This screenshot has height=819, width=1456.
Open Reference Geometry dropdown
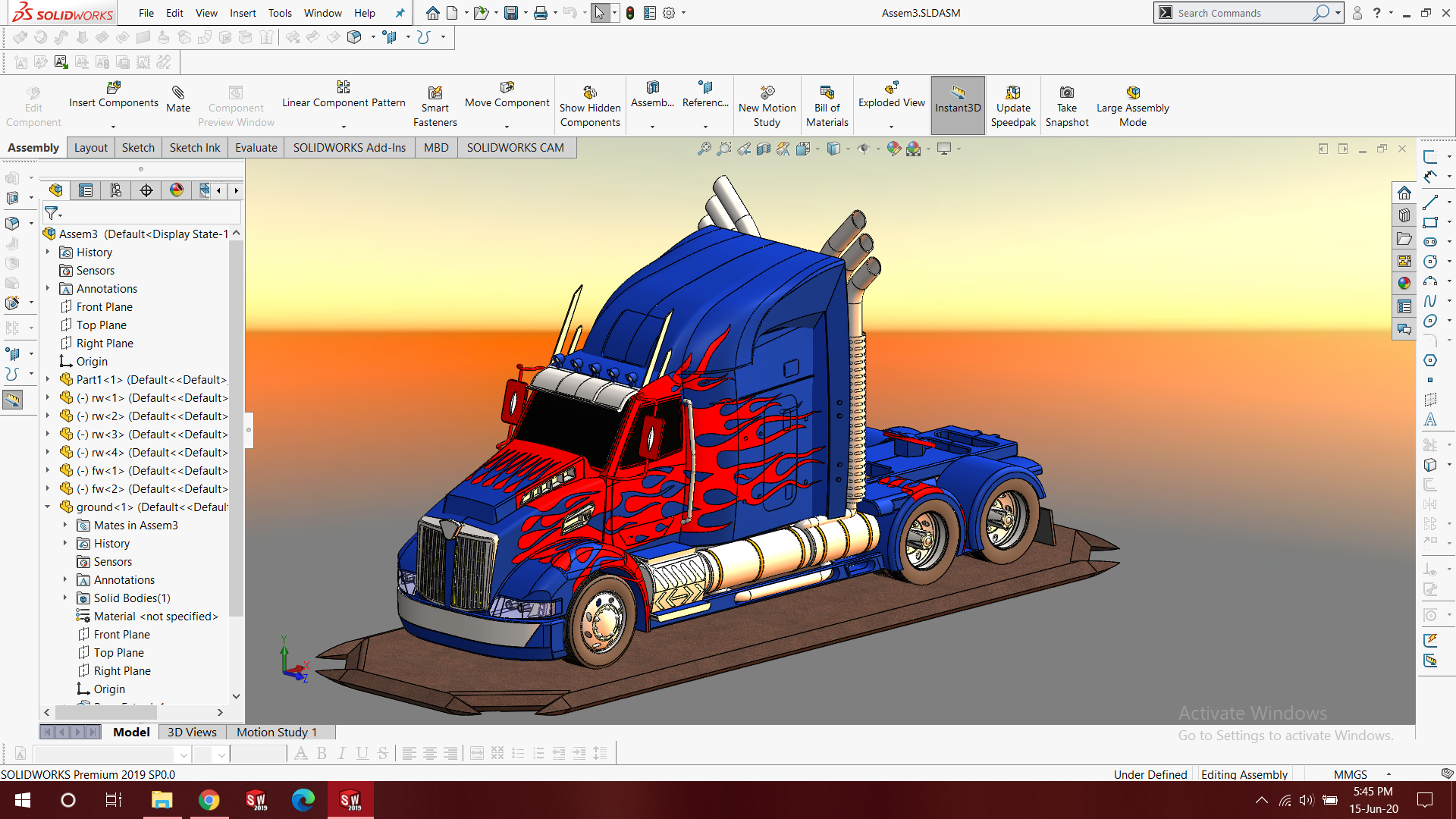pos(705,127)
